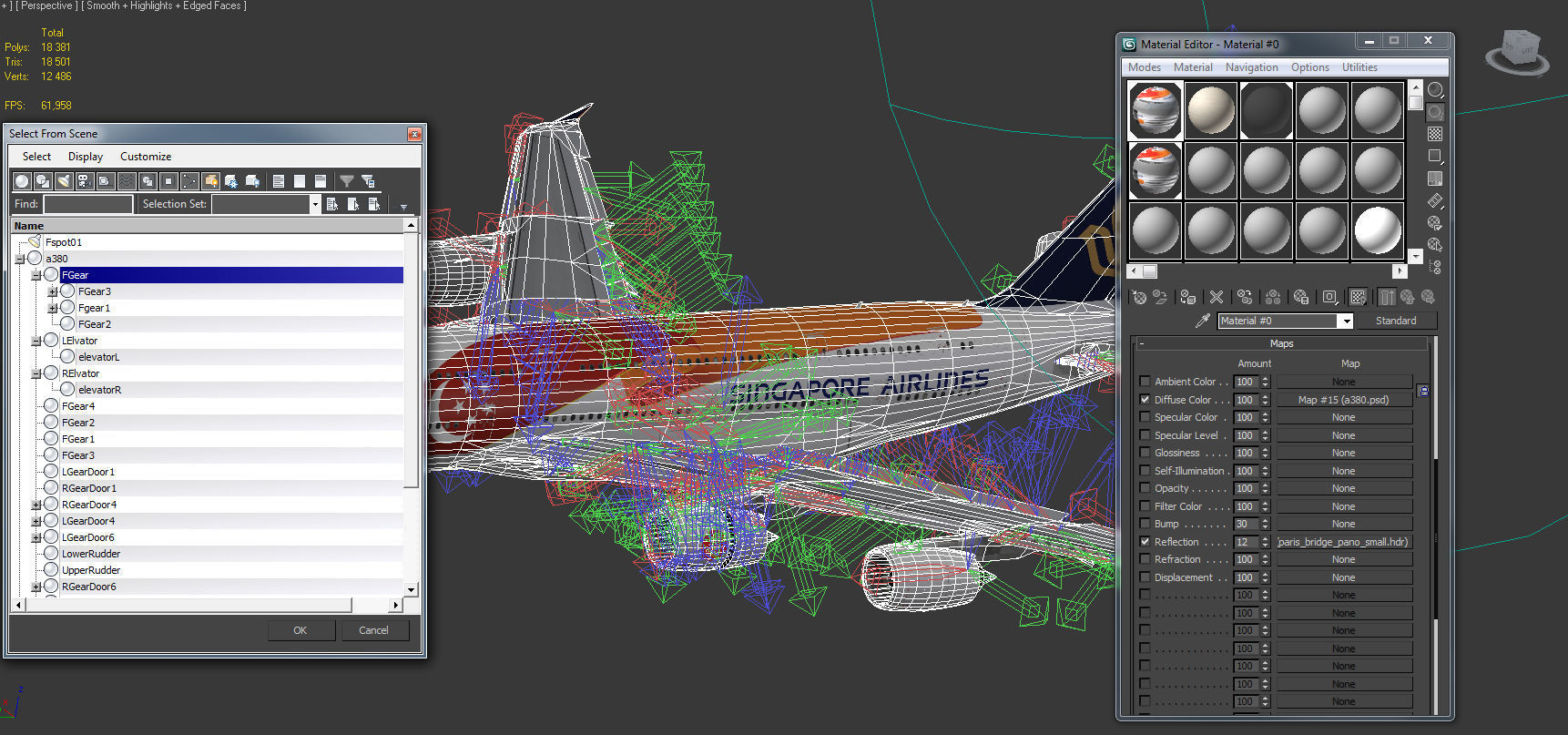Pick material from object with eyedropper
The image size is (1568, 735).
(1203, 321)
